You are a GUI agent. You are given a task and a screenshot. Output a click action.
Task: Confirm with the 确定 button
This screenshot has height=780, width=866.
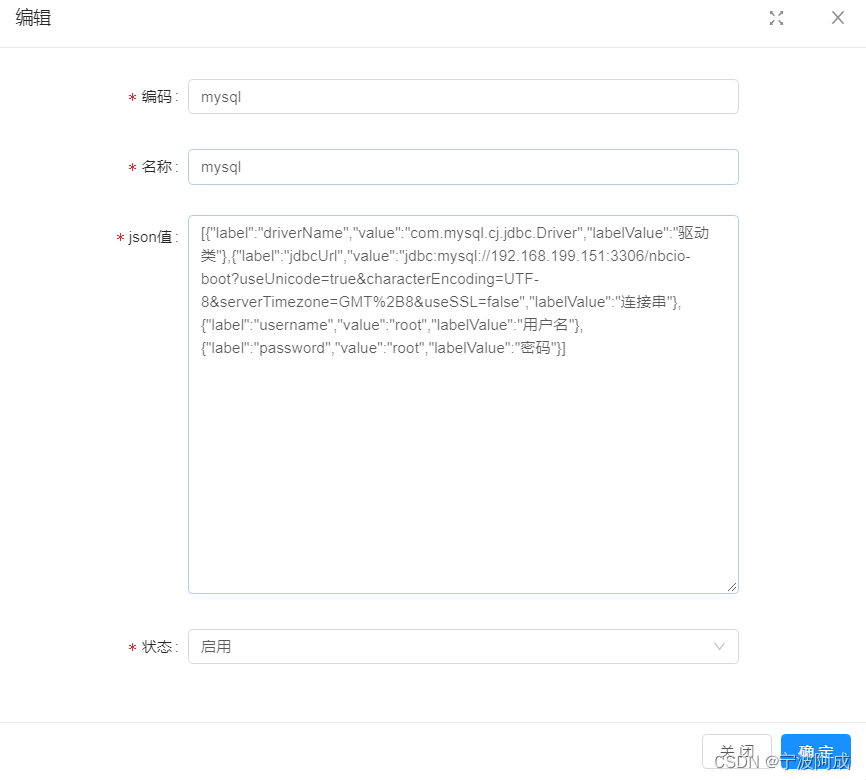pos(816,751)
